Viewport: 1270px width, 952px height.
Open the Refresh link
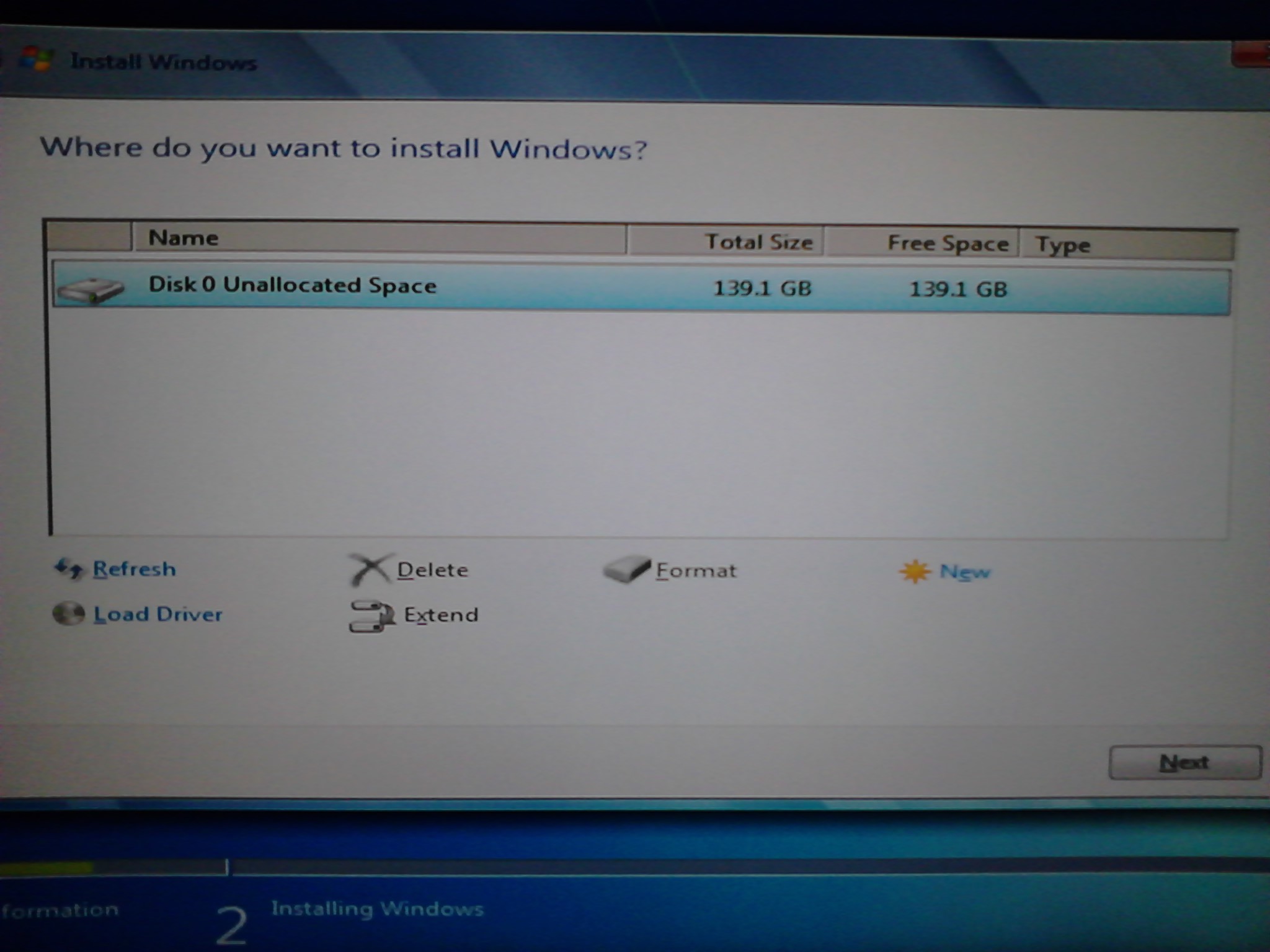[134, 569]
